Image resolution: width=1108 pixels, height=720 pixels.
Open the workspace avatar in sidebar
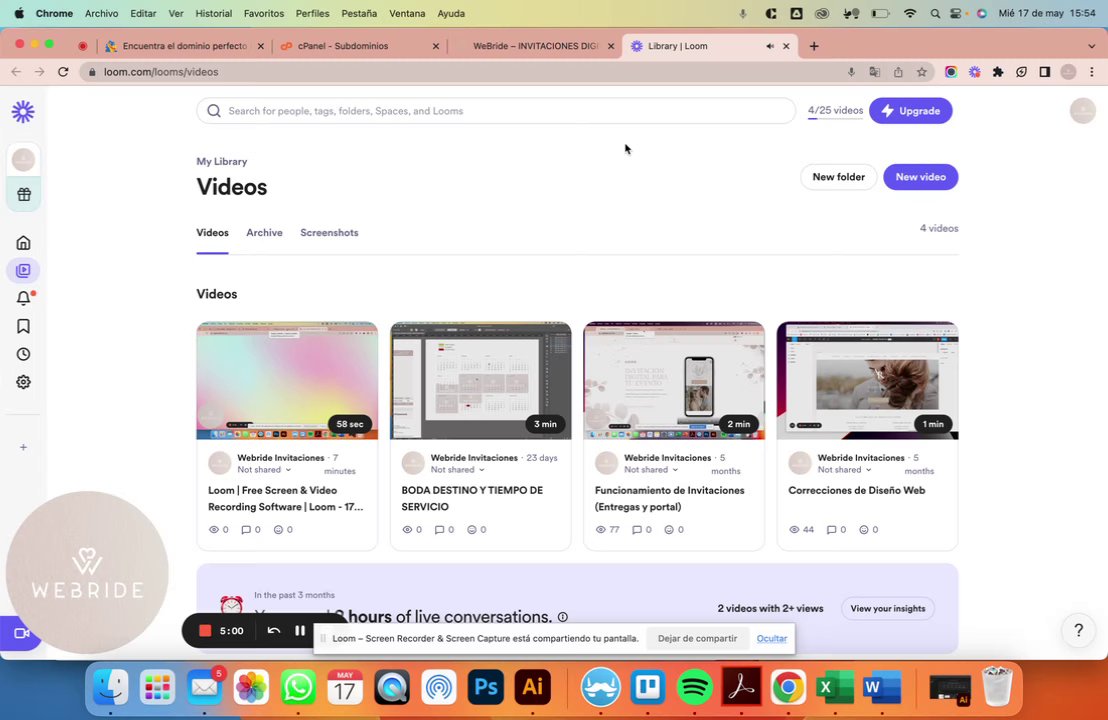(x=23, y=160)
